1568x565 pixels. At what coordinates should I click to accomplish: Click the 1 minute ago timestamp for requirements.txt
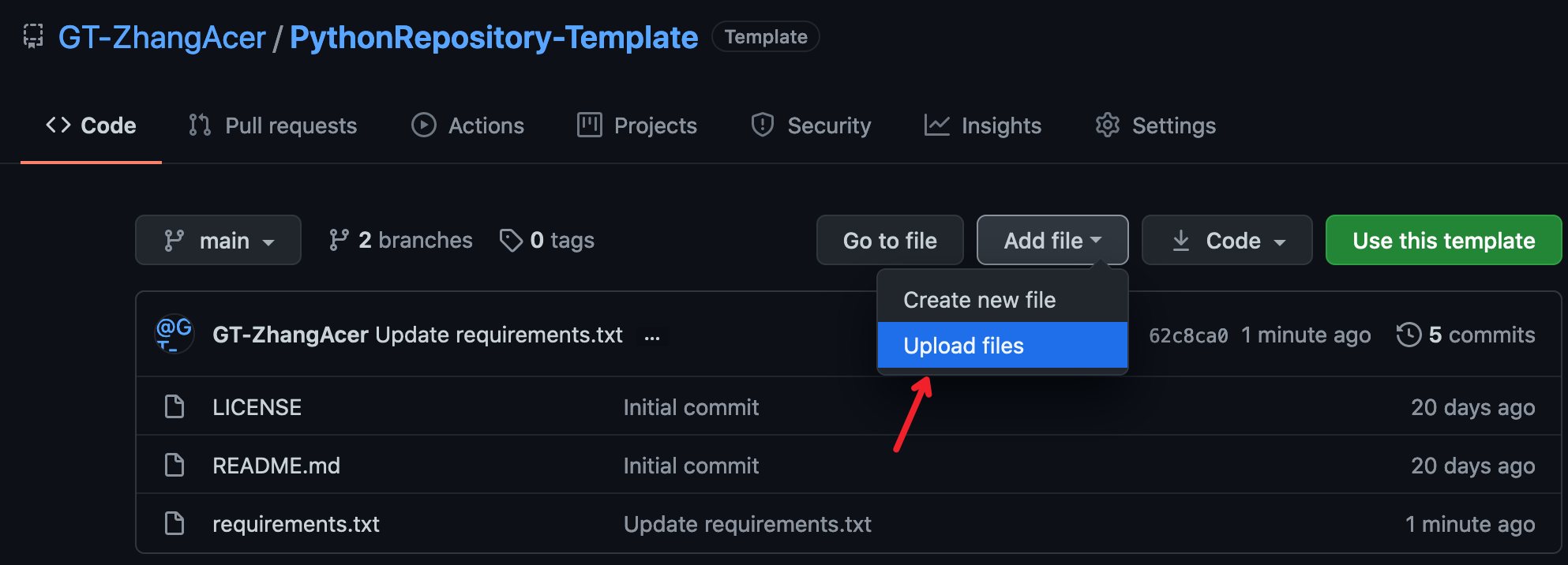tap(1470, 524)
